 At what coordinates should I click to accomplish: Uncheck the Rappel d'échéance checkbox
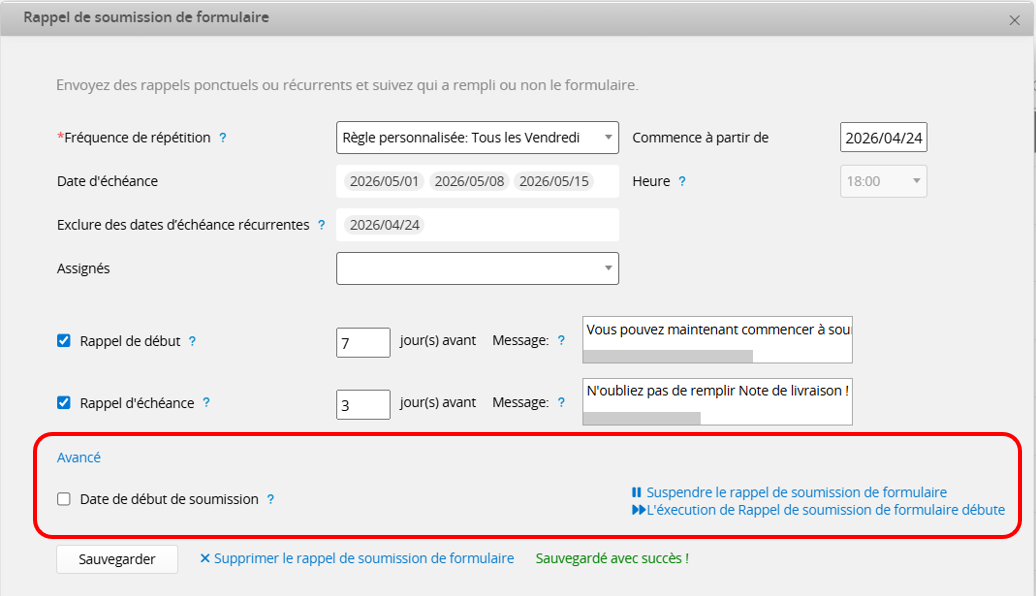pos(64,403)
